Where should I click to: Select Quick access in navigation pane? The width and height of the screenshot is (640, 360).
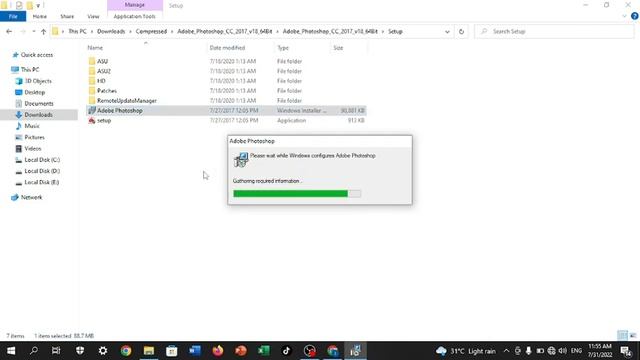37,55
